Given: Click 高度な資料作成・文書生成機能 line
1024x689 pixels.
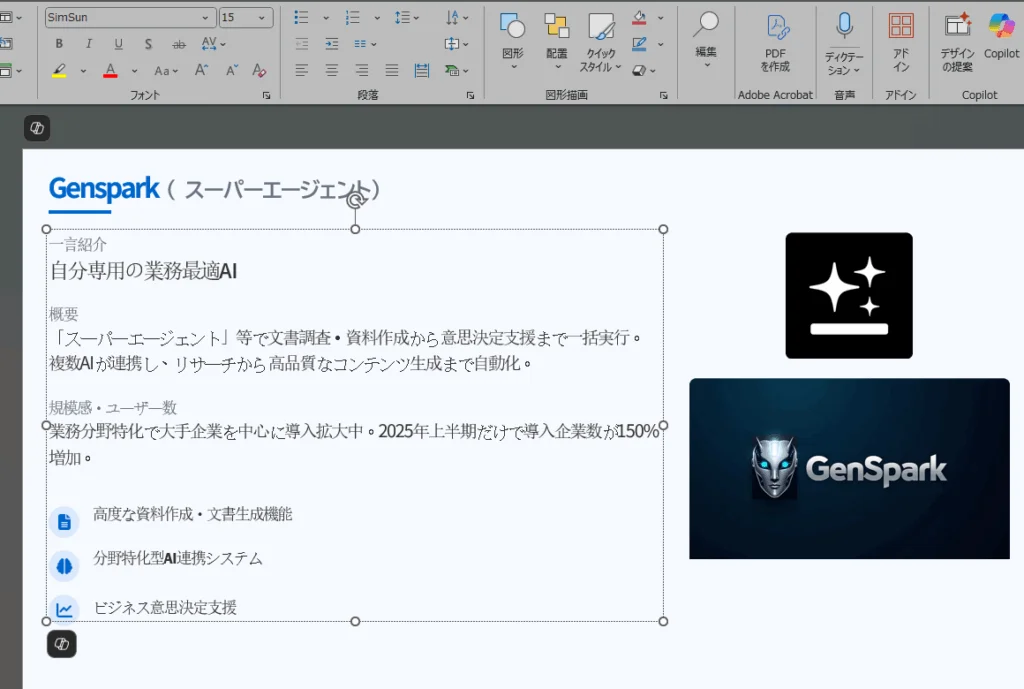Looking at the screenshot, I should click(x=193, y=515).
